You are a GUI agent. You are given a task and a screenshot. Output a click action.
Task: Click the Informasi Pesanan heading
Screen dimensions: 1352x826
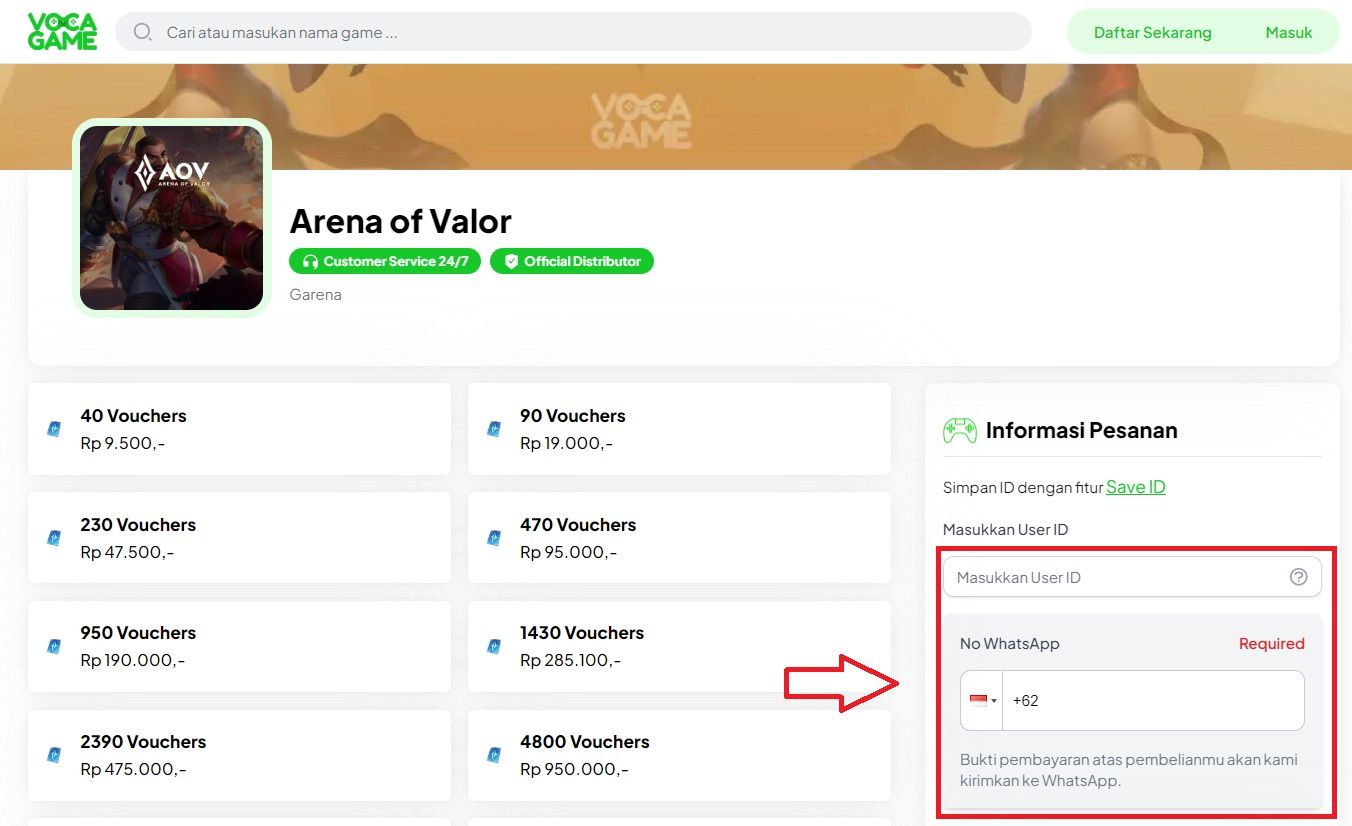pos(1082,430)
